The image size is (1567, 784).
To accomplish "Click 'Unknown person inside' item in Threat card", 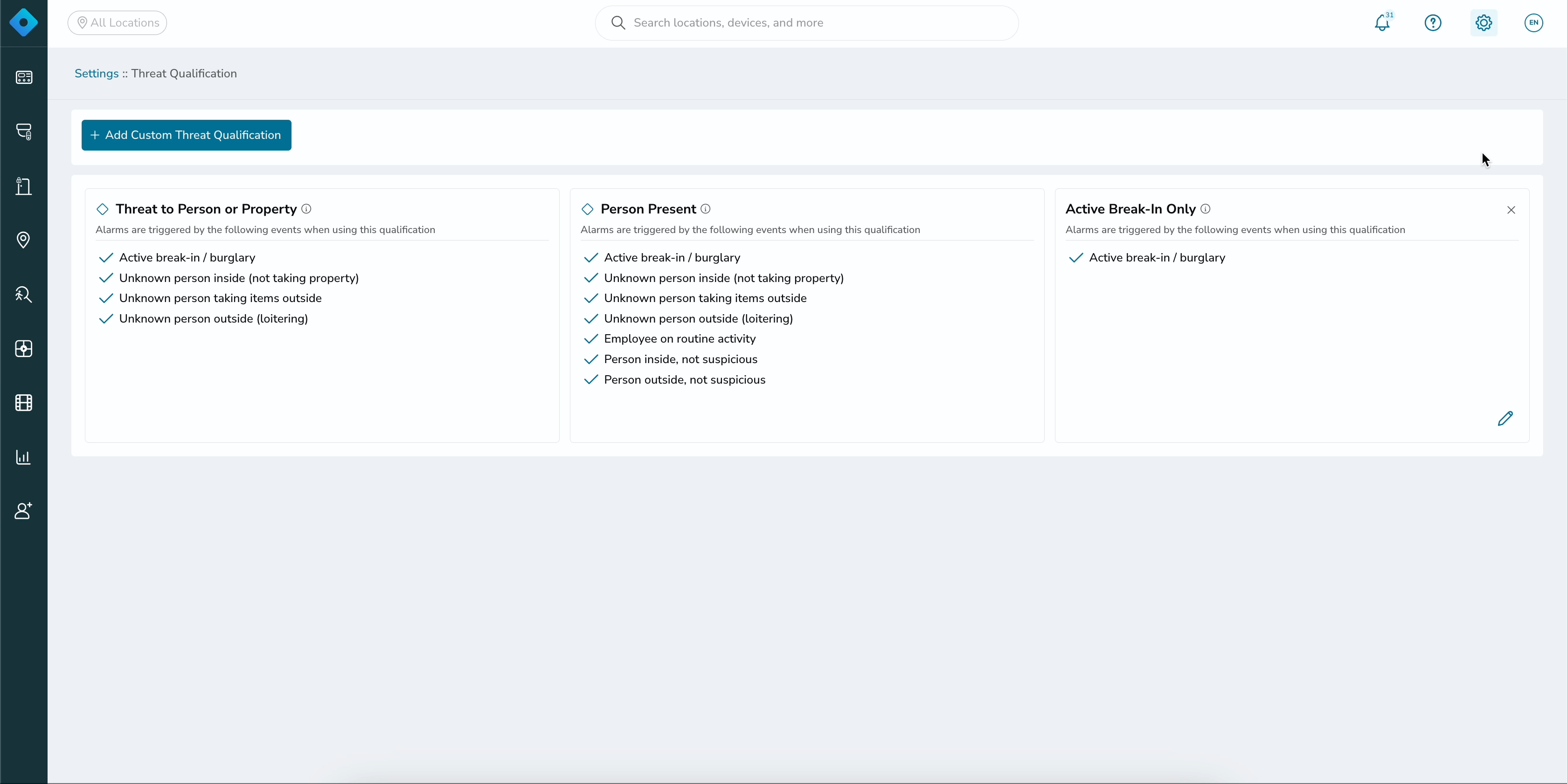I will point(239,278).
